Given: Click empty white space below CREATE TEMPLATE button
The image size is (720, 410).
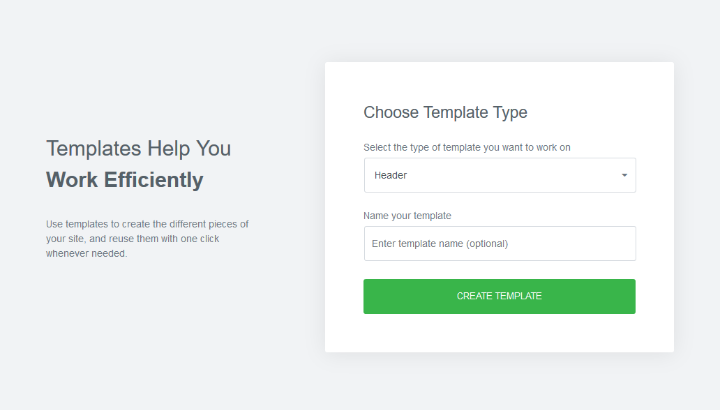Looking at the screenshot, I should tap(499, 333).
